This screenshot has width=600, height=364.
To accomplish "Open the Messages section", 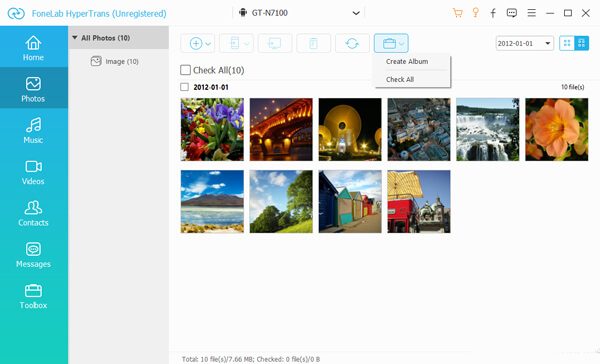I will (34, 254).
